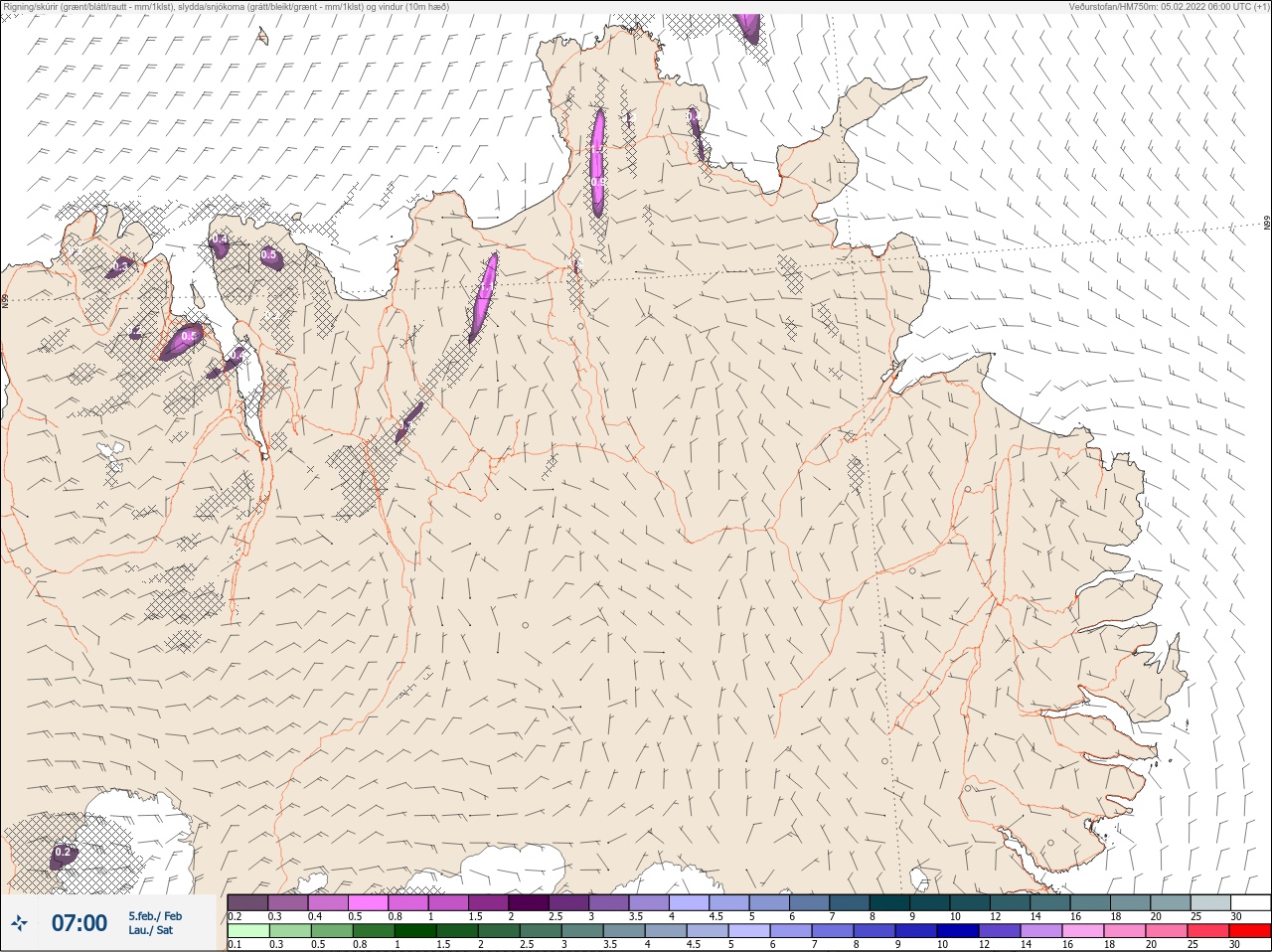Click the 25 value label in lower legend row
The width and height of the screenshot is (1272, 952).
coord(1194,944)
